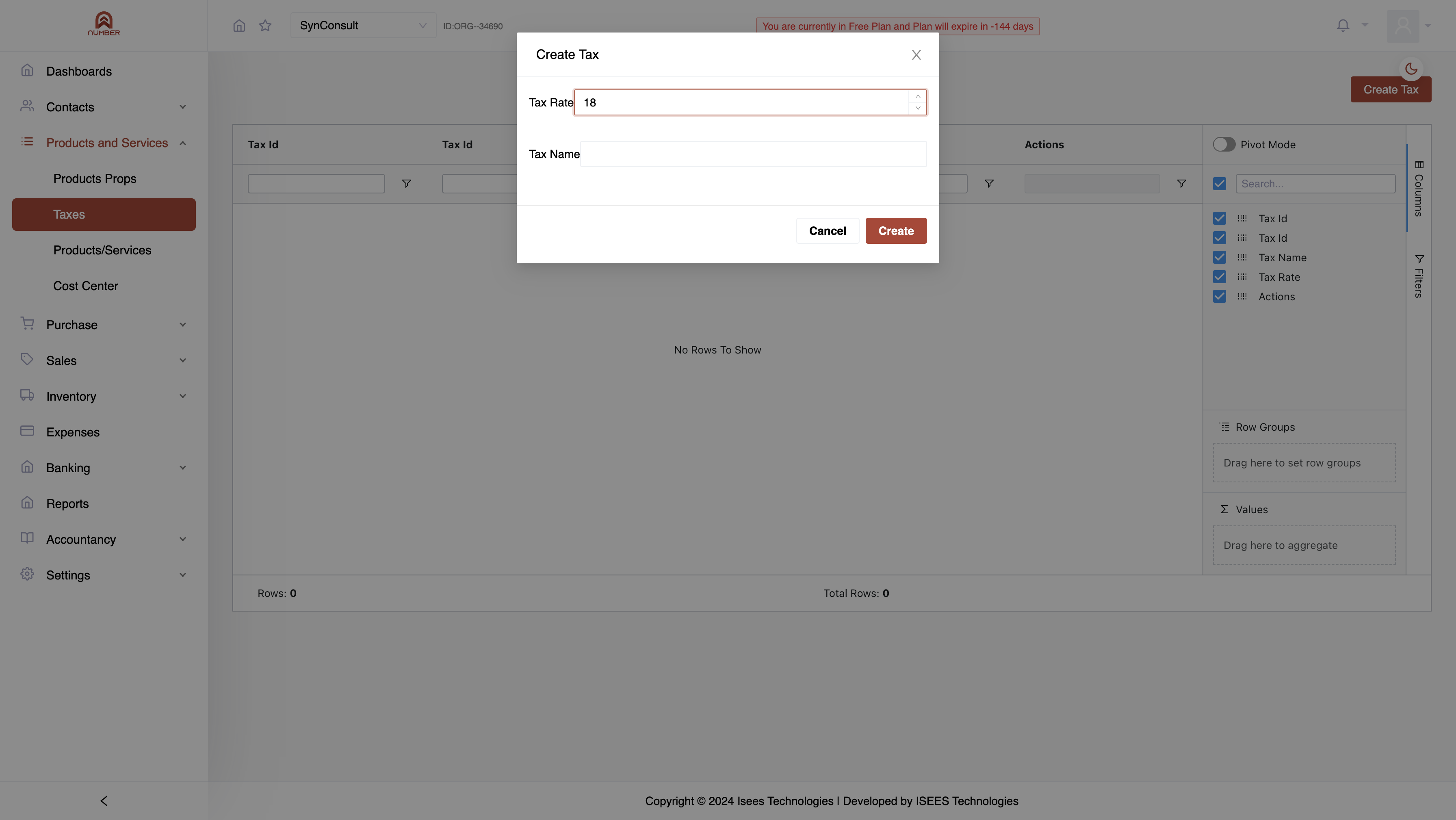This screenshot has width=1456, height=820.
Task: Open Reports in sidebar
Action: point(104,503)
